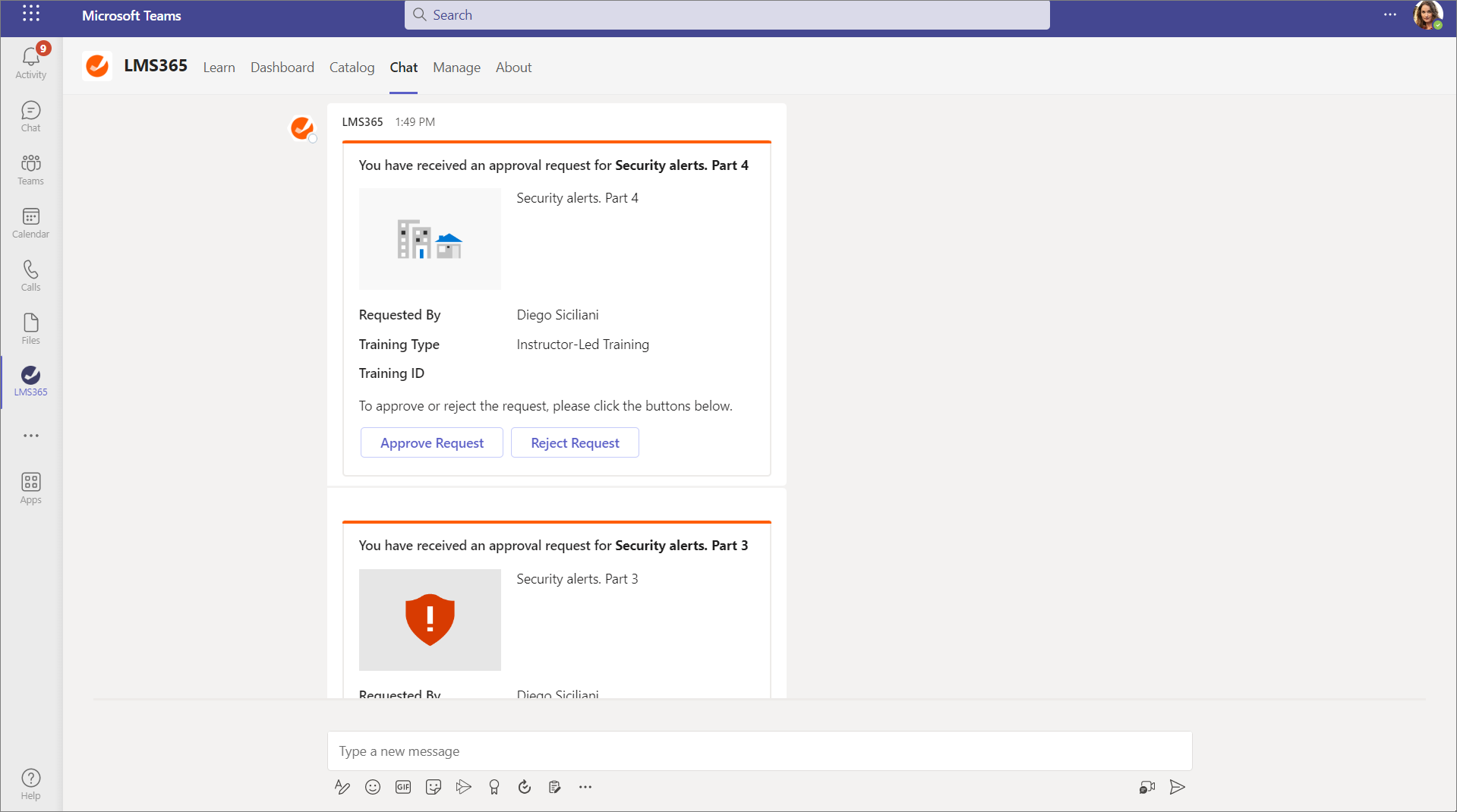The height and width of the screenshot is (812, 1457).
Task: Open the Calls section
Action: click(30, 276)
